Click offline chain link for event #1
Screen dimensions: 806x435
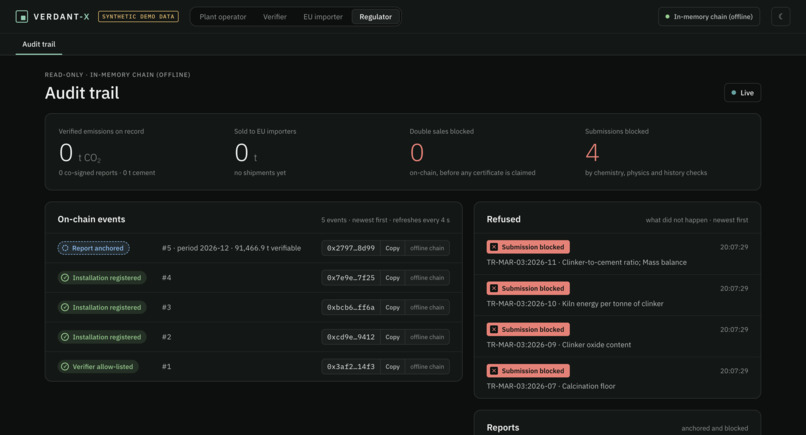click(x=427, y=367)
